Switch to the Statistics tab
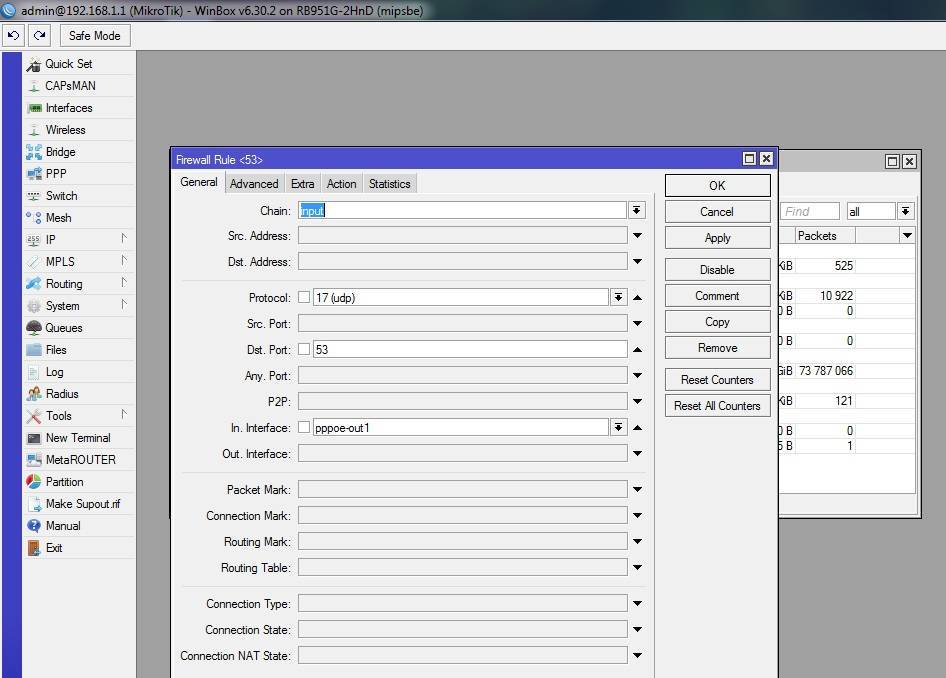946x678 pixels. (x=389, y=184)
